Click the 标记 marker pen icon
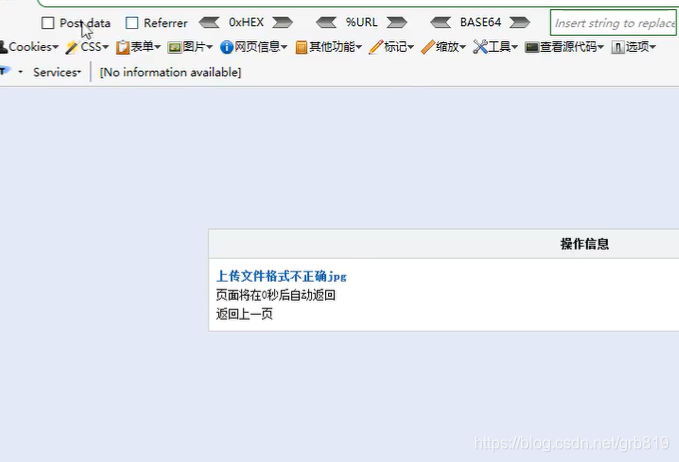This screenshot has height=462, width=679. point(376,47)
